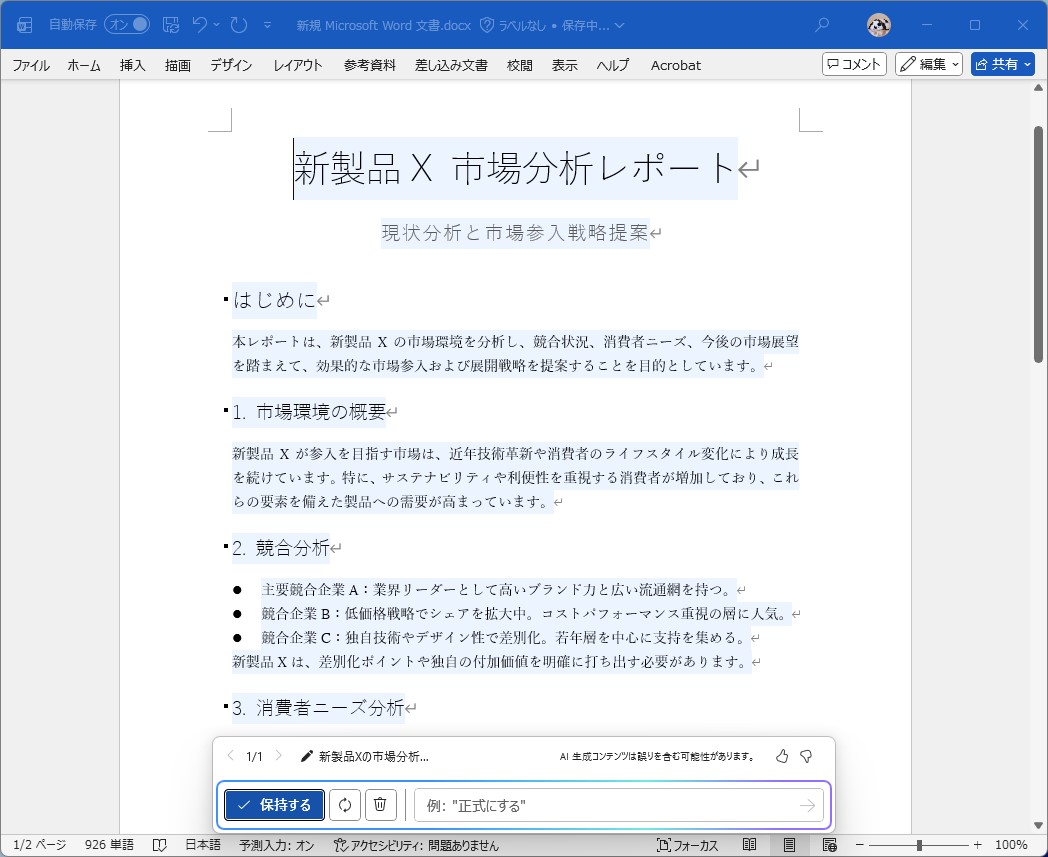Open the Comments panel icon
Viewport: 1048px width, 857px height.
coord(853,64)
